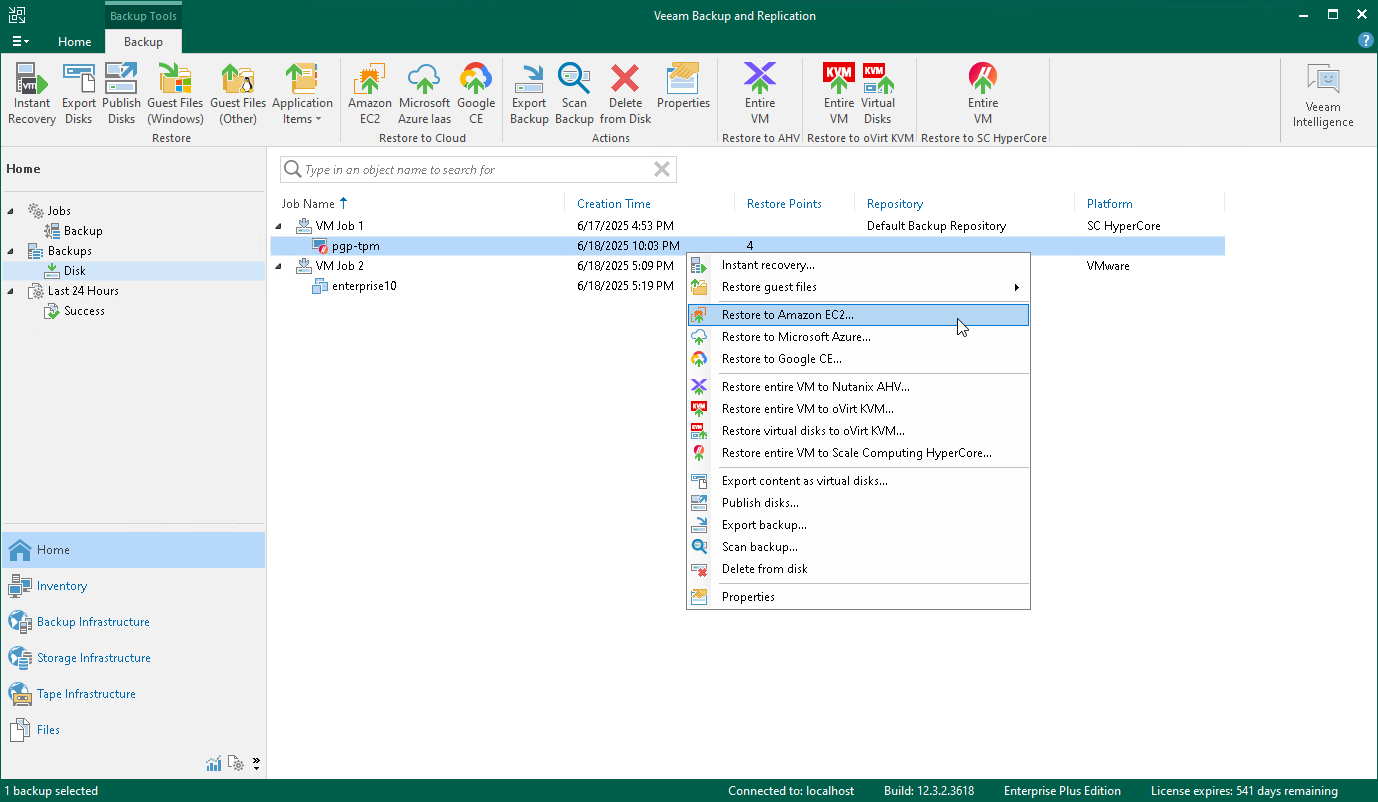The image size is (1378, 802).
Task: Open Properties from the ribbon
Action: 683,86
